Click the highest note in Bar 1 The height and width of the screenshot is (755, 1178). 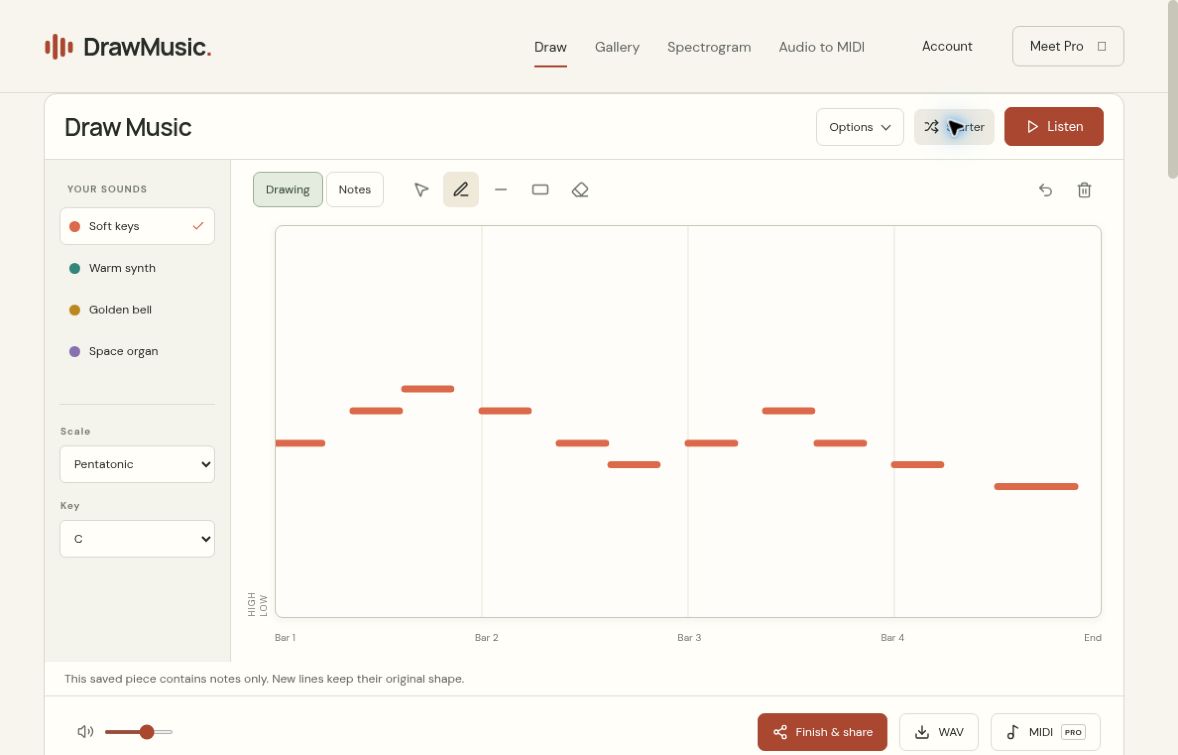pyautogui.click(x=427, y=388)
